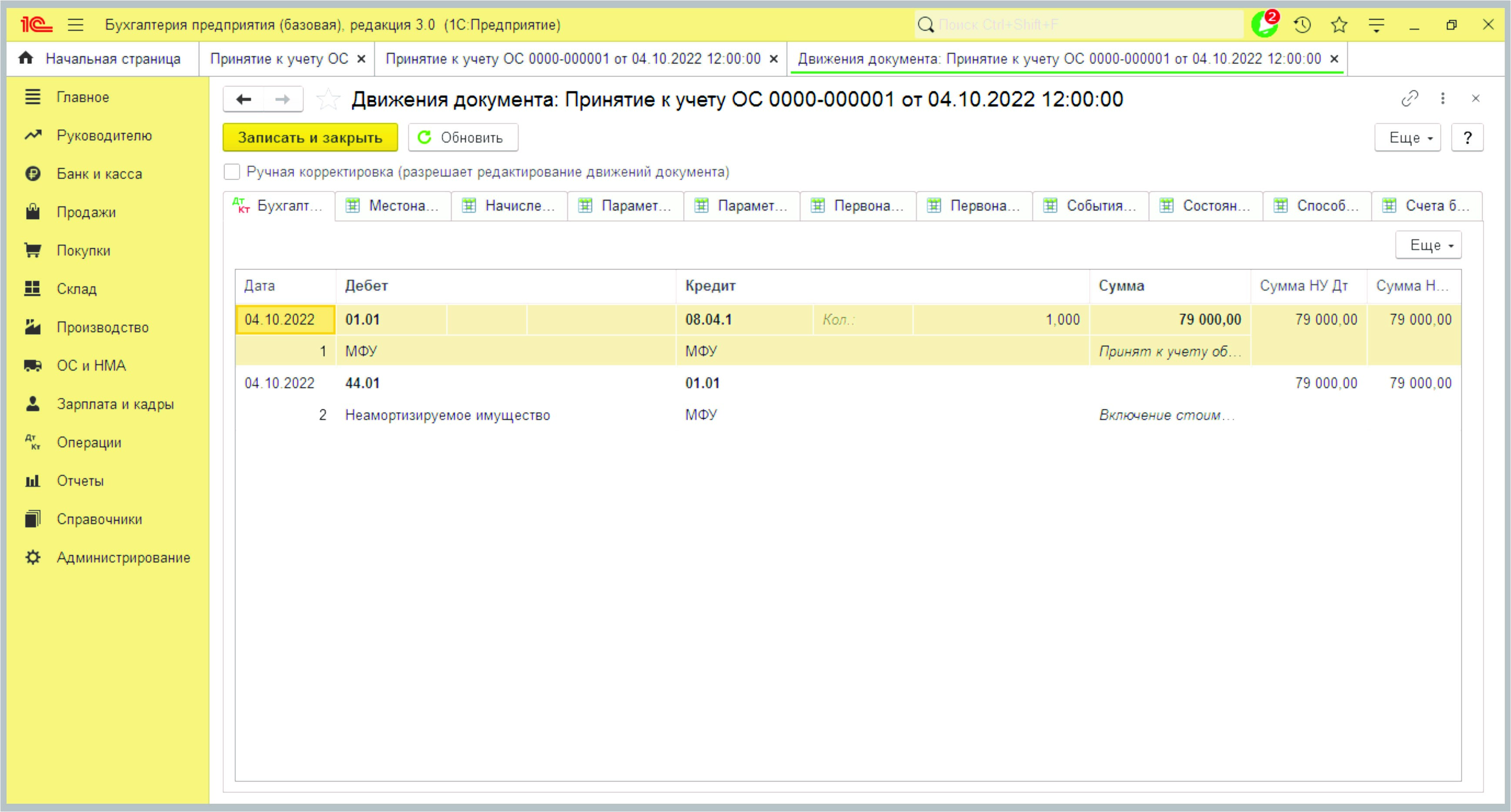
Task: Switch to the Местона… register tab
Action: [393, 206]
